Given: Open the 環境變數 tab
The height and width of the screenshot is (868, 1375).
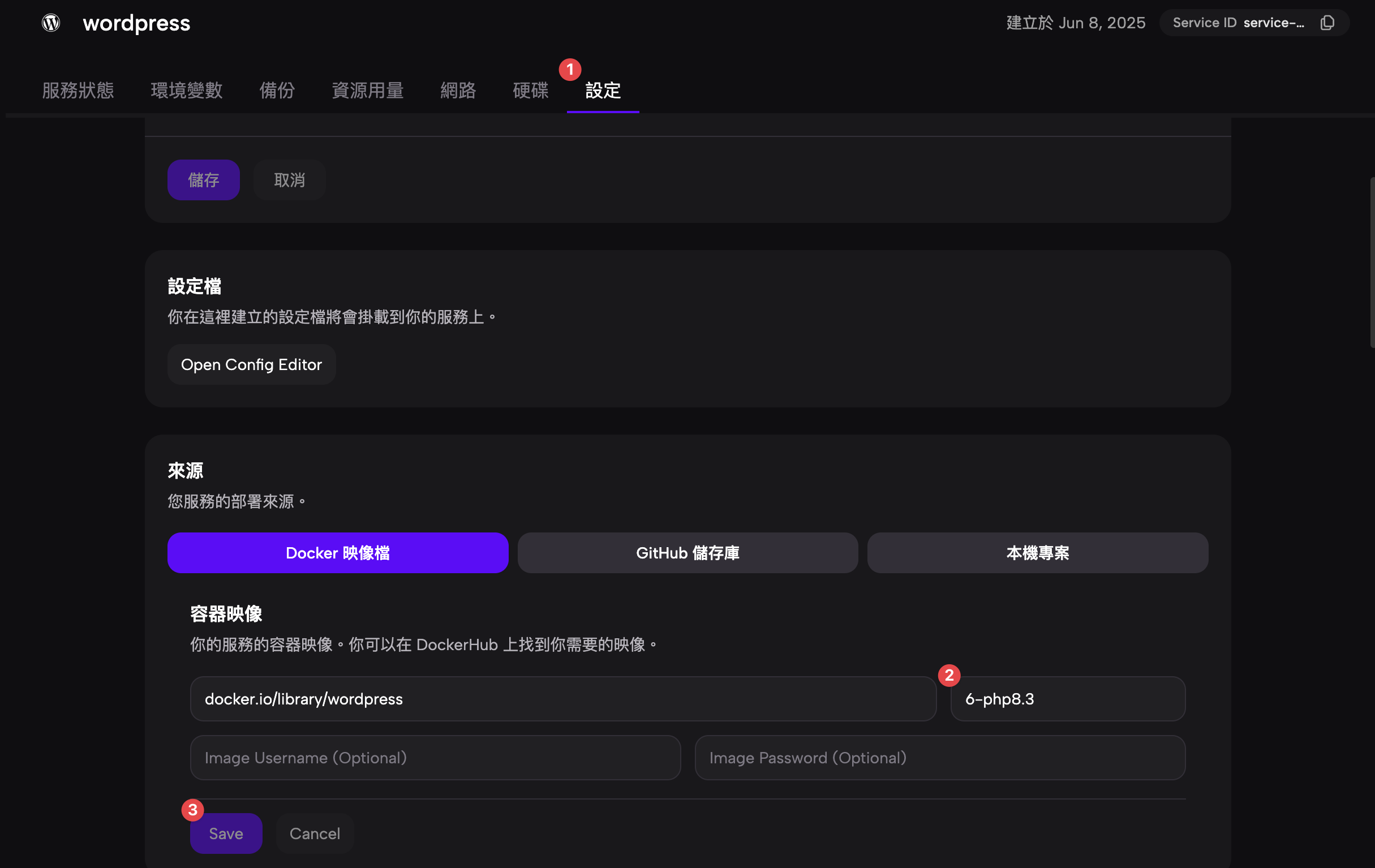Looking at the screenshot, I should [x=186, y=90].
